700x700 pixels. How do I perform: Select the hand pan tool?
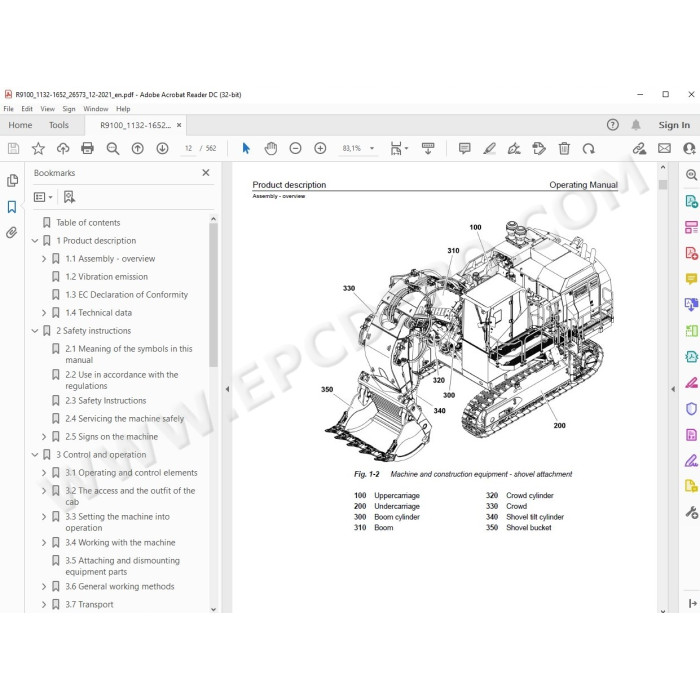[271, 148]
